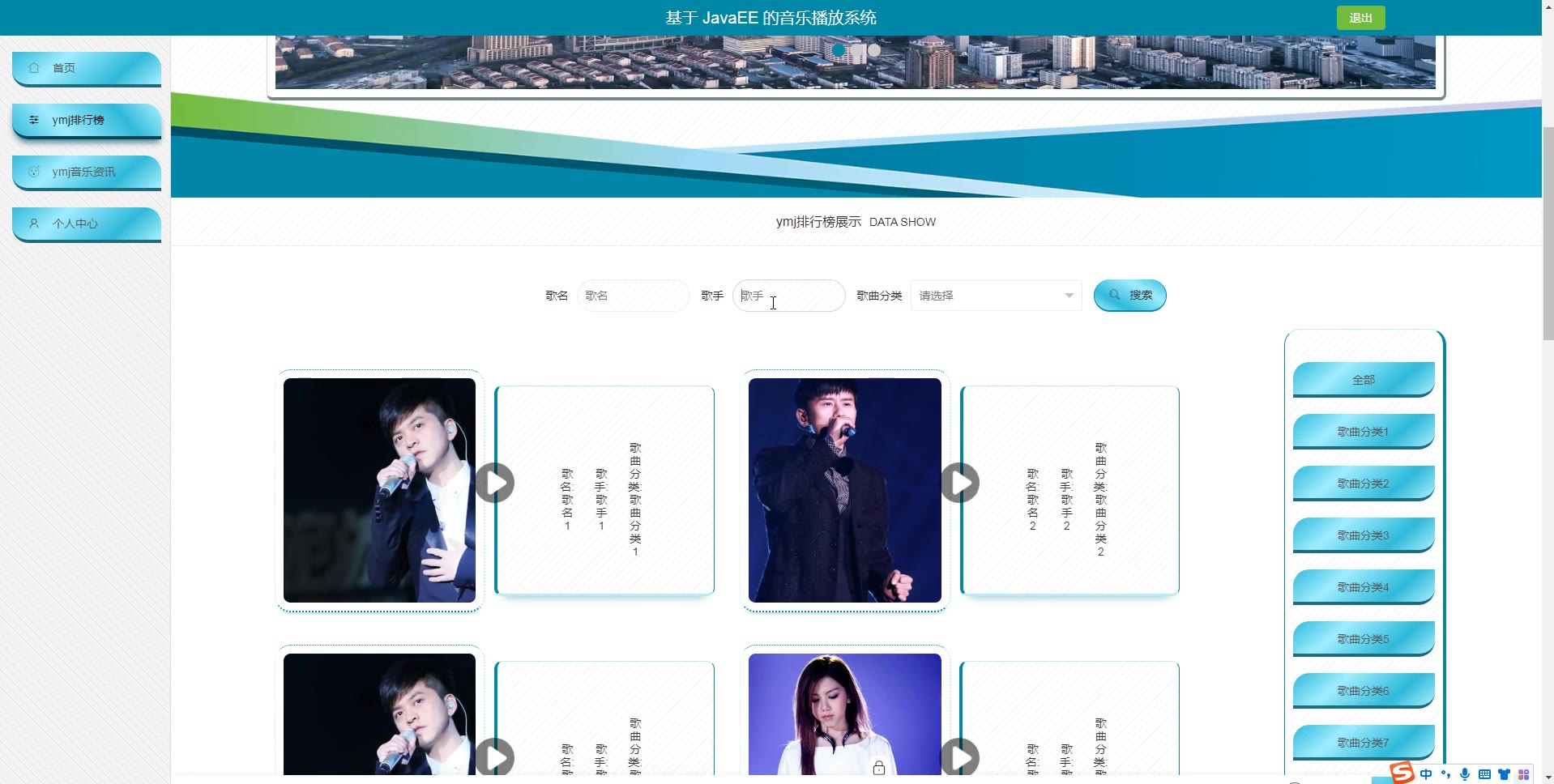Click the magnifier icon in the 搜索 button
The height and width of the screenshot is (784, 1554).
(1115, 295)
